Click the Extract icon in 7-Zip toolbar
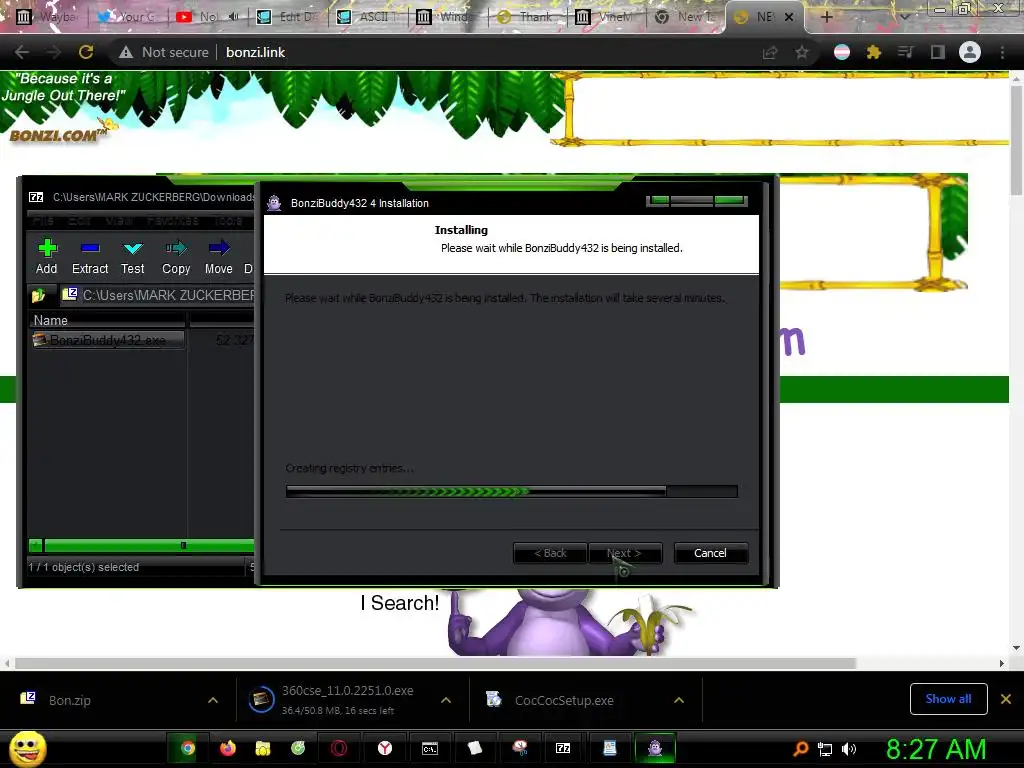The image size is (1024, 768). [x=90, y=248]
